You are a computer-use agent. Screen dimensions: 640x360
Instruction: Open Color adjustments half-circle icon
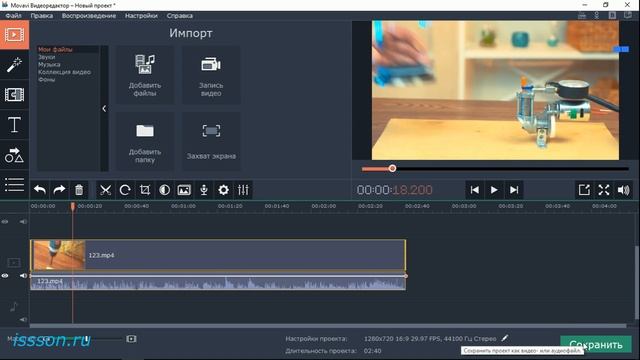[x=164, y=190]
